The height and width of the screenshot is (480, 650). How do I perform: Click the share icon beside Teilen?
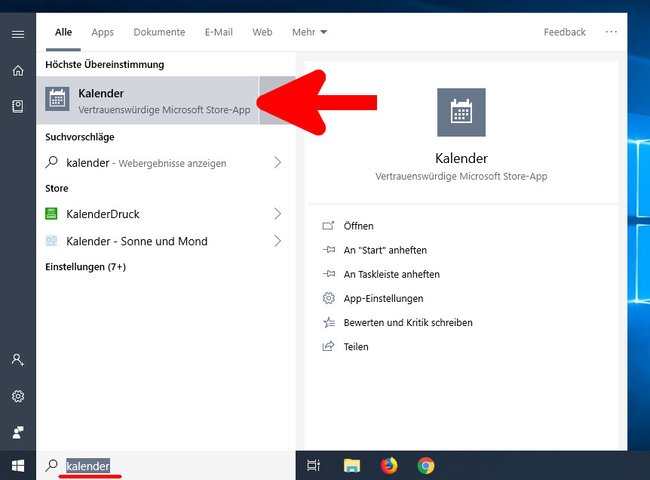point(328,346)
